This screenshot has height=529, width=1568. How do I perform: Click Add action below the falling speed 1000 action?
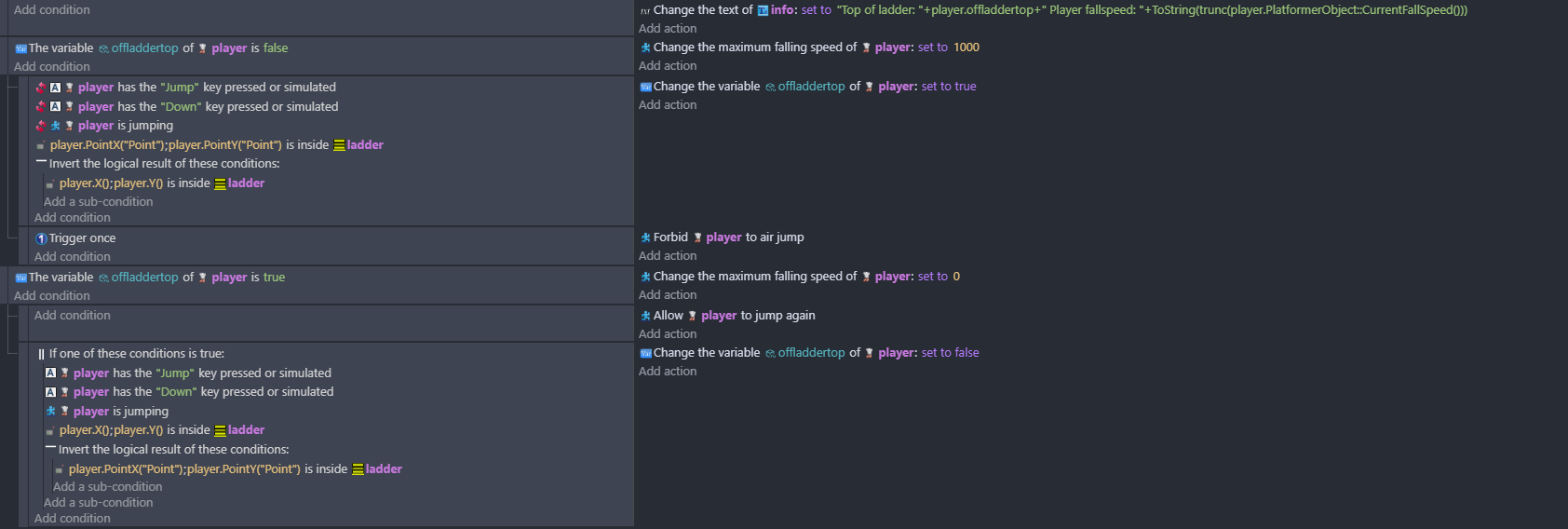(668, 66)
